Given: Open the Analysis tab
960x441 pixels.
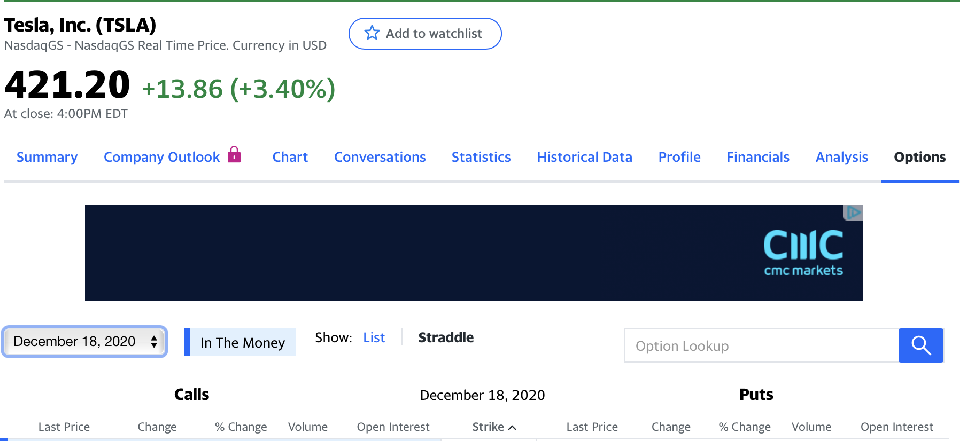Looking at the screenshot, I should [842, 157].
